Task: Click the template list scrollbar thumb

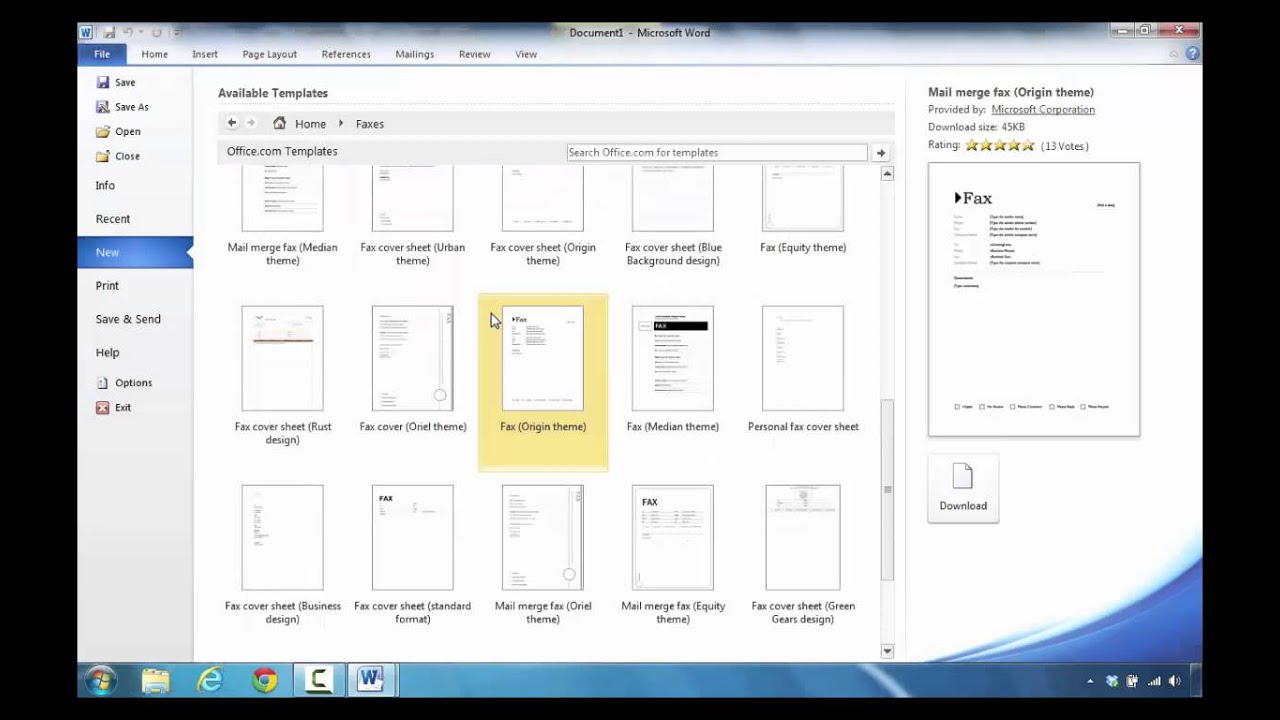Action: pos(887,490)
